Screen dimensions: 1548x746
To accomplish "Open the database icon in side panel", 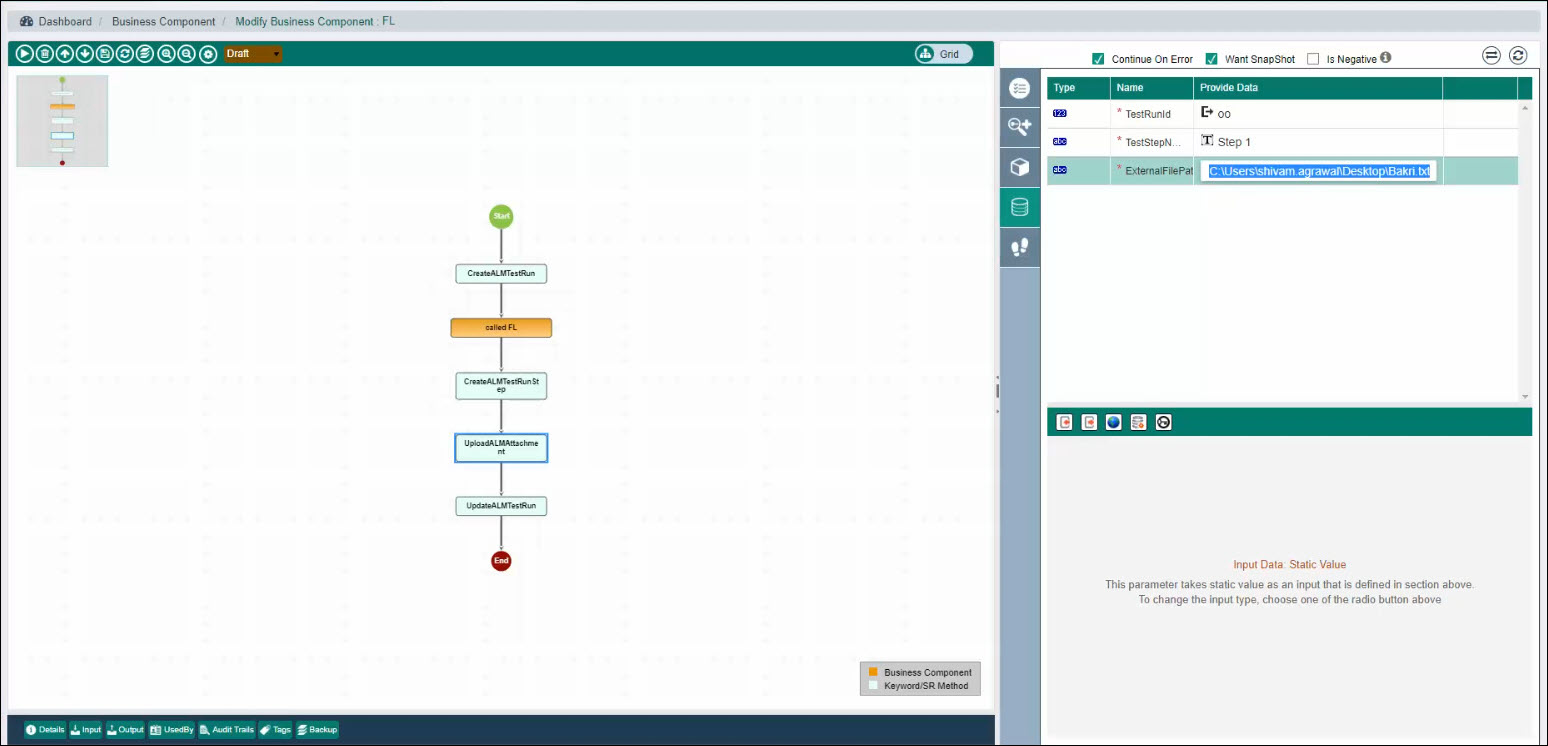I will coord(1019,207).
